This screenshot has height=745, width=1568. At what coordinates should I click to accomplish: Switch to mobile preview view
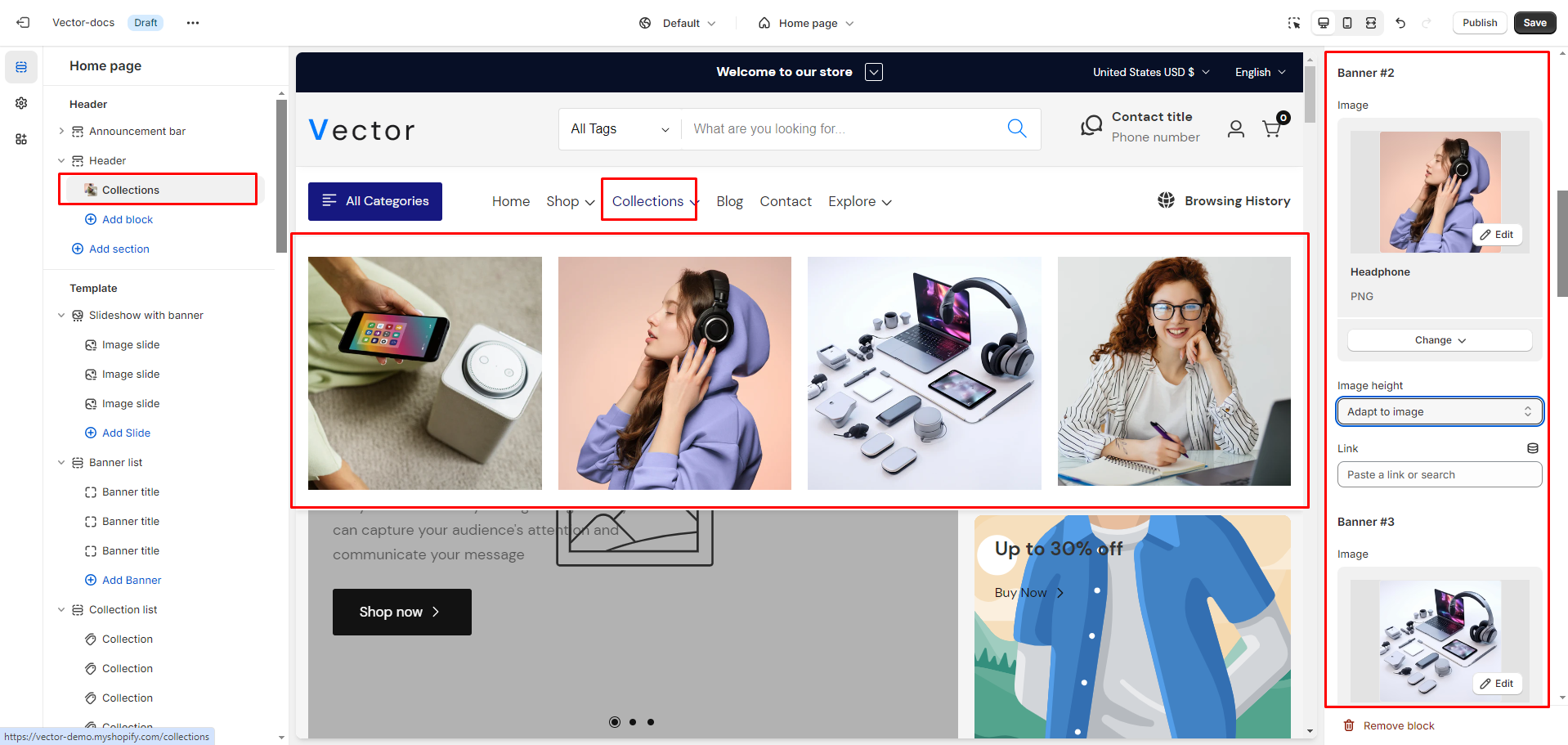point(1347,23)
